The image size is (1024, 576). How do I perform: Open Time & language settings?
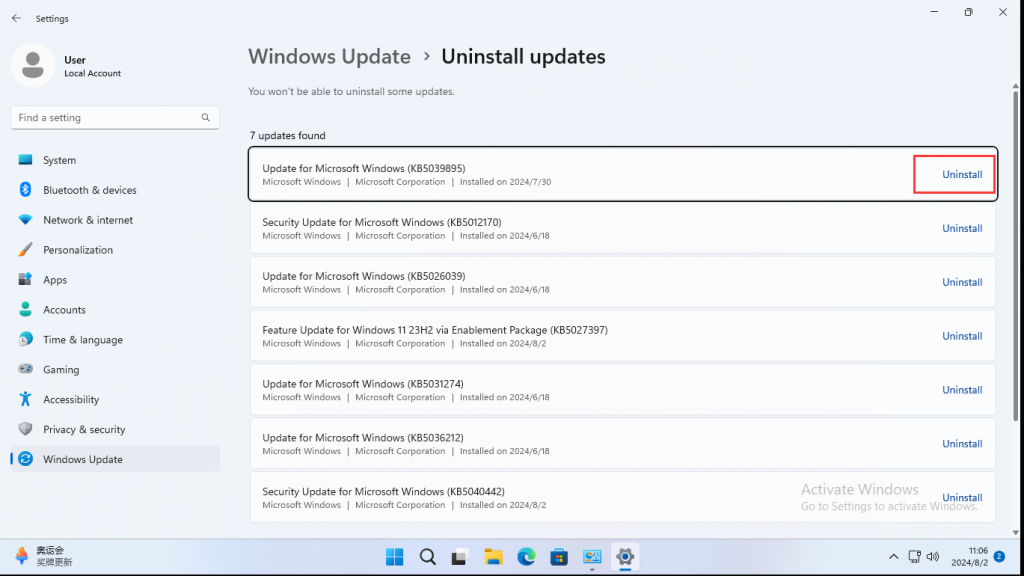[x=115, y=340]
